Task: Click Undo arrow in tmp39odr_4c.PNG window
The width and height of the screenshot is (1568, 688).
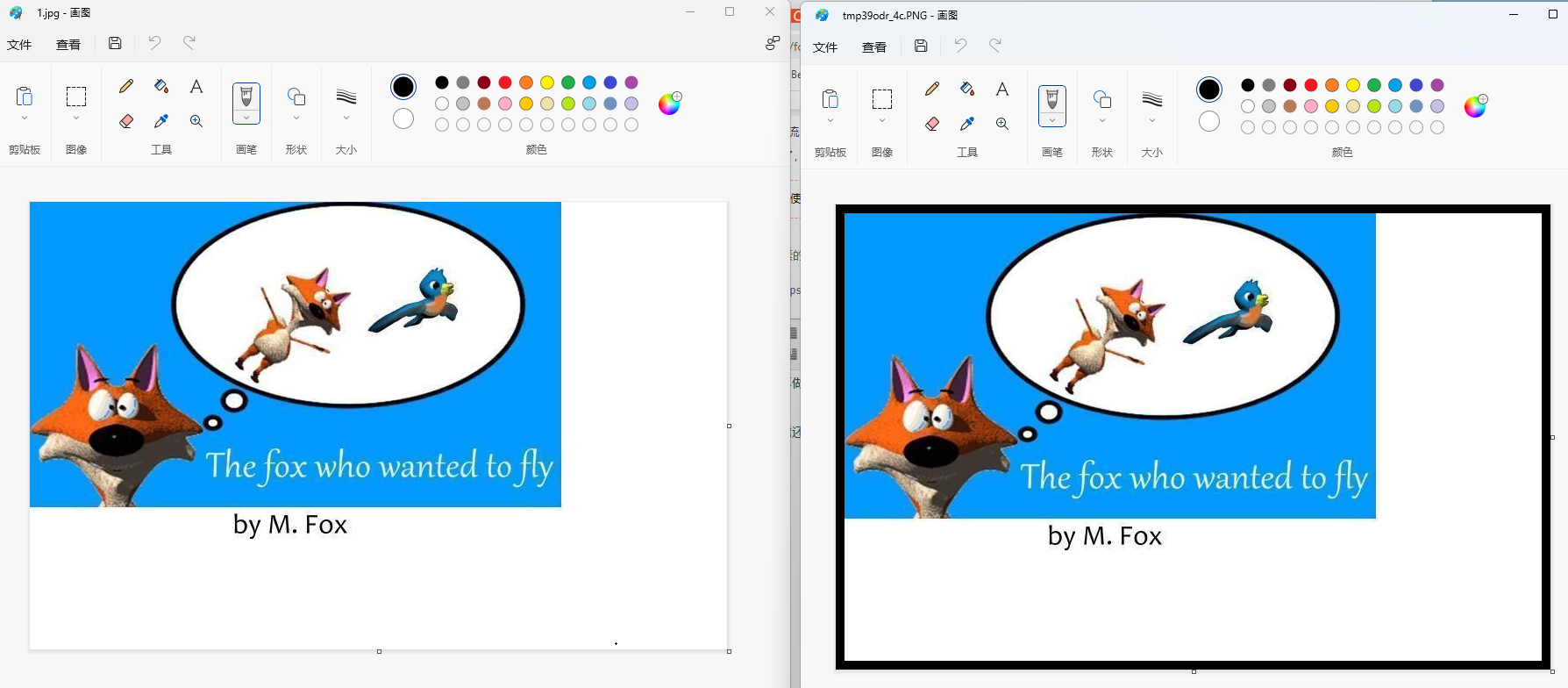Action: pos(960,45)
